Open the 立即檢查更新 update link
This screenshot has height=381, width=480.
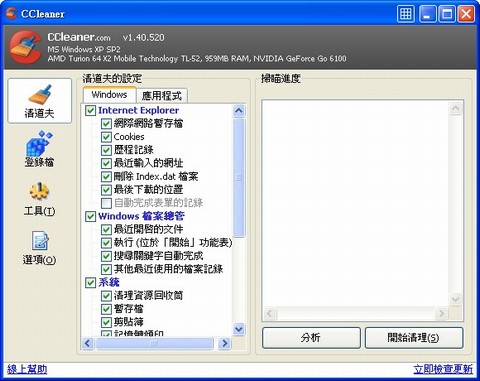coord(443,369)
